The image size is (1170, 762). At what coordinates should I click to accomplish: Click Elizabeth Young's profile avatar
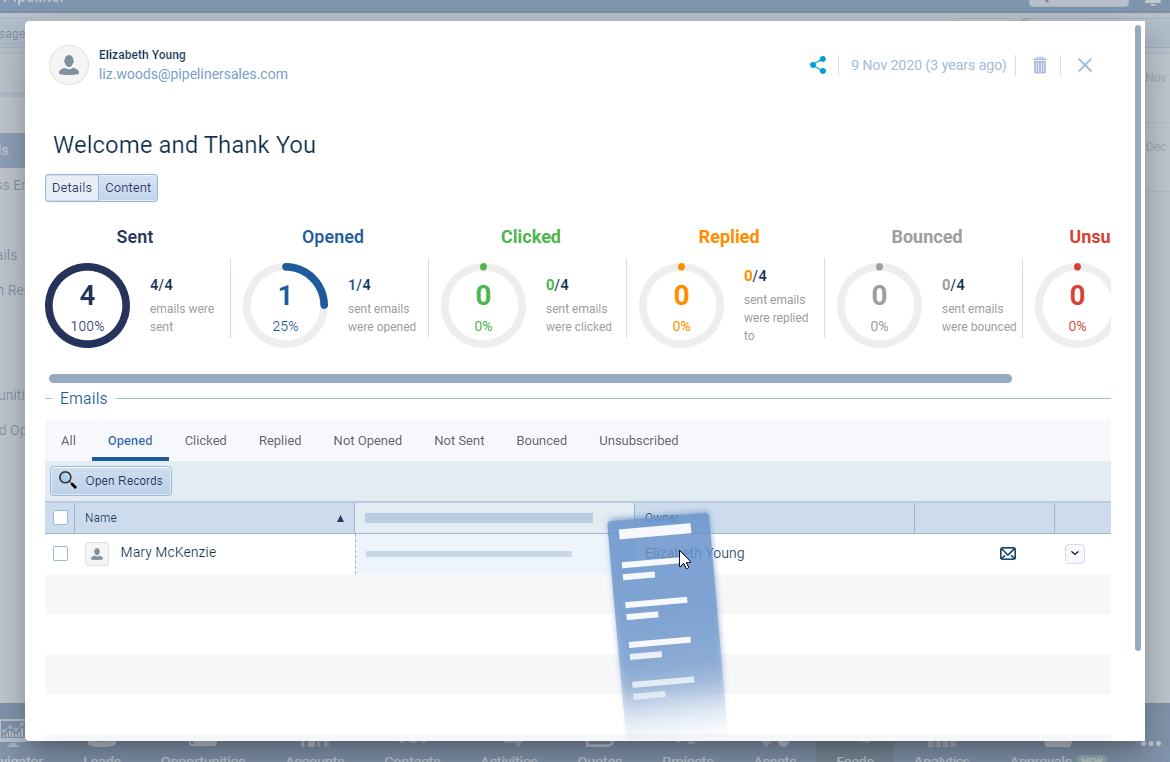[69, 65]
